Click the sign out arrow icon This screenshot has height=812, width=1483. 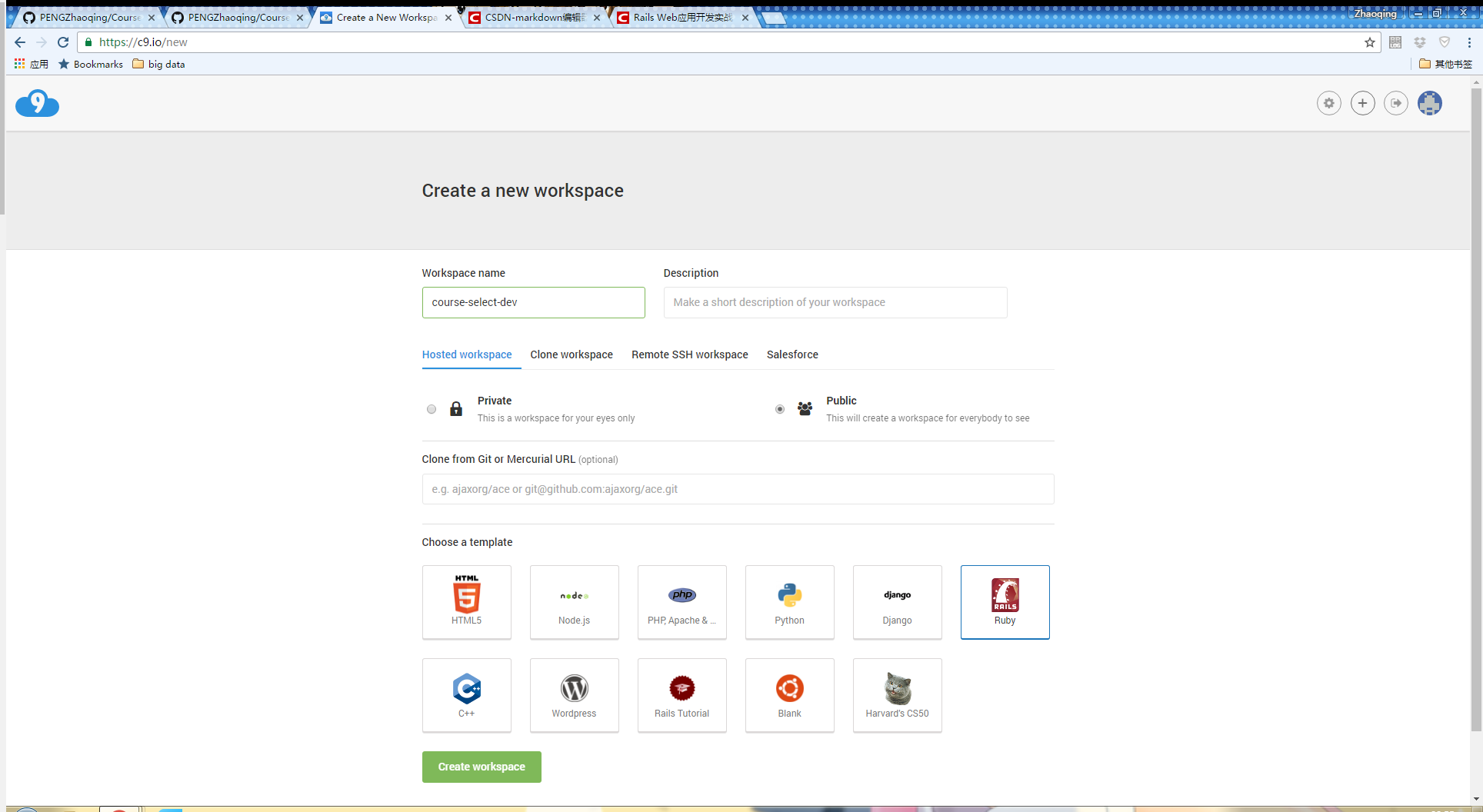click(1396, 103)
